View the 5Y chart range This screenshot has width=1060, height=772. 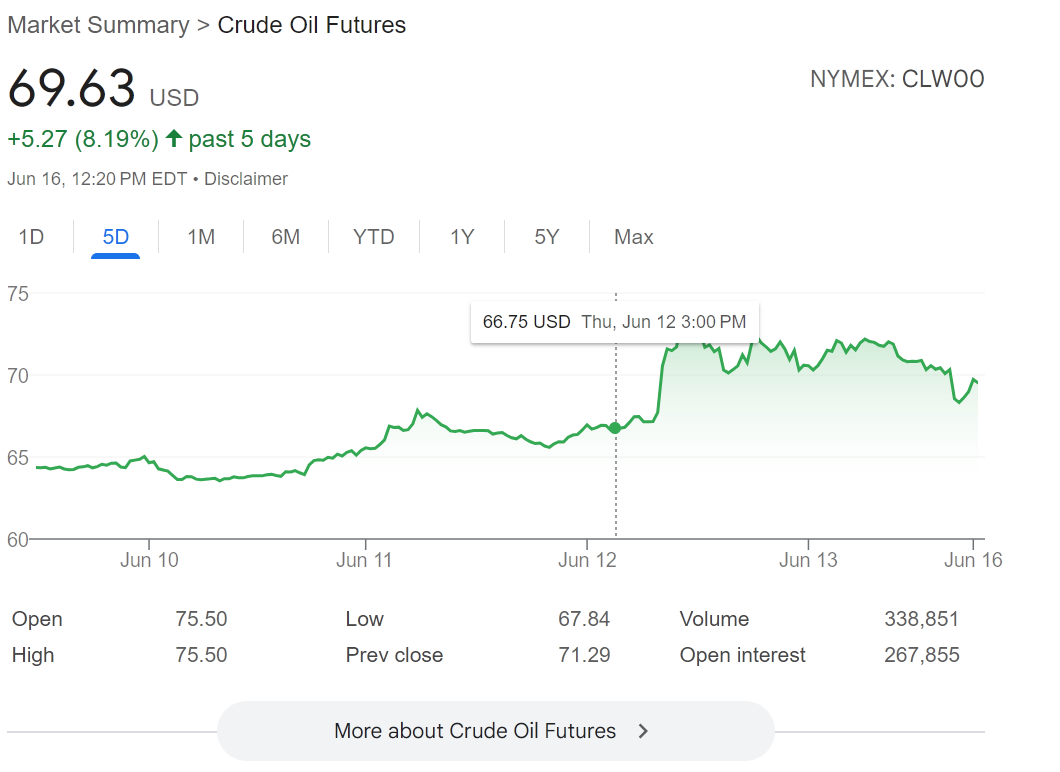547,237
